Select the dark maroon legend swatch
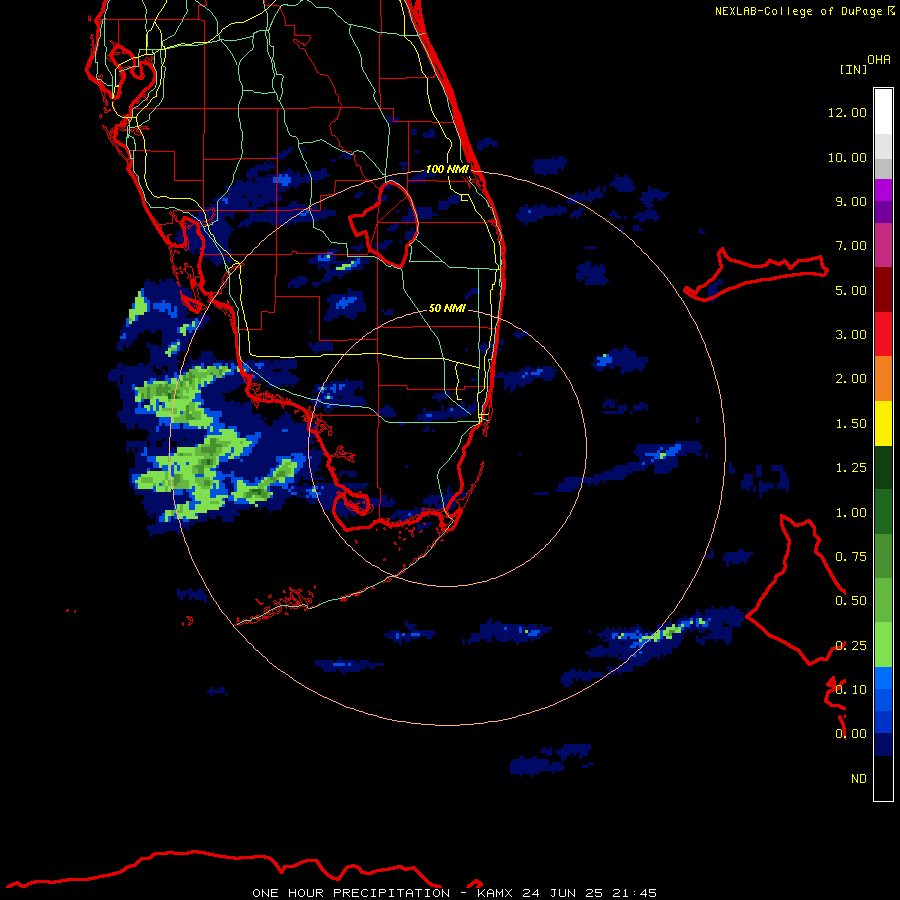Screen dimensions: 900x900 pyautogui.click(x=883, y=290)
